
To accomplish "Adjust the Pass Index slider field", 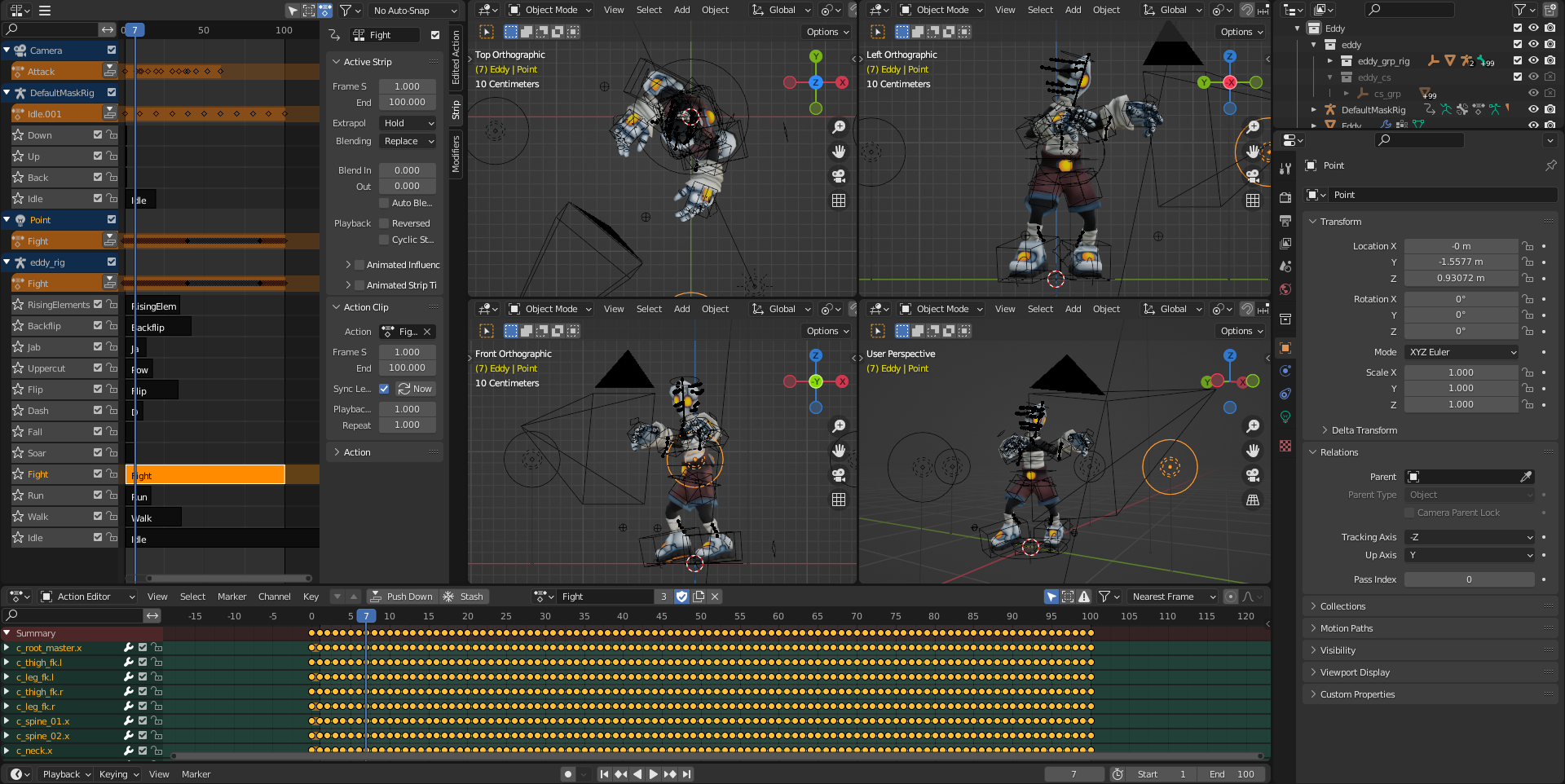I will coord(1469,579).
